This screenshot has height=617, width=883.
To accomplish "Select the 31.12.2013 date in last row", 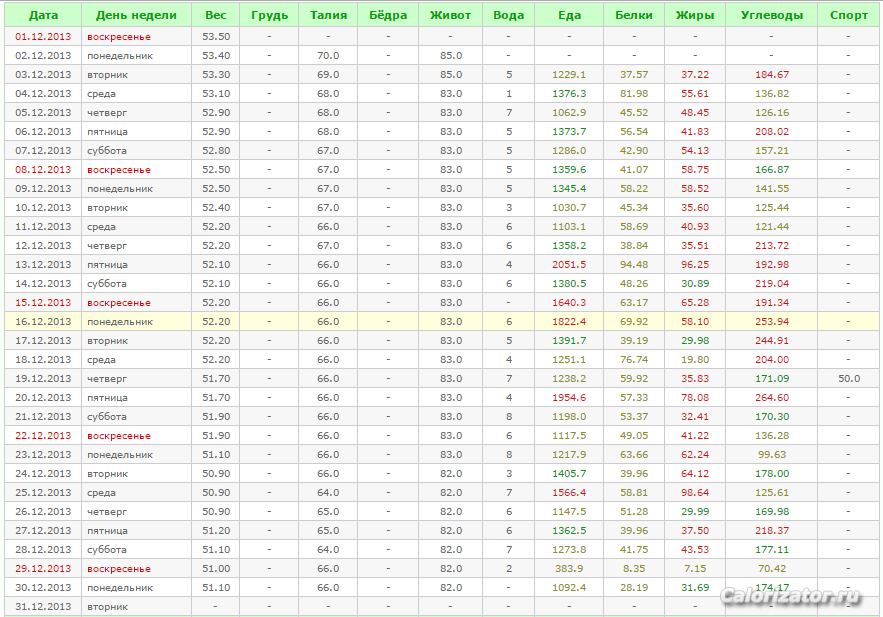I will tap(43, 606).
